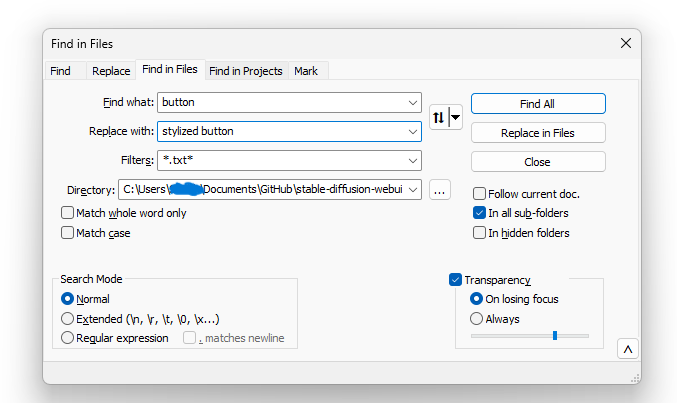Expand the Find what dropdown history
This screenshot has width=677, height=403.
pyautogui.click(x=414, y=102)
